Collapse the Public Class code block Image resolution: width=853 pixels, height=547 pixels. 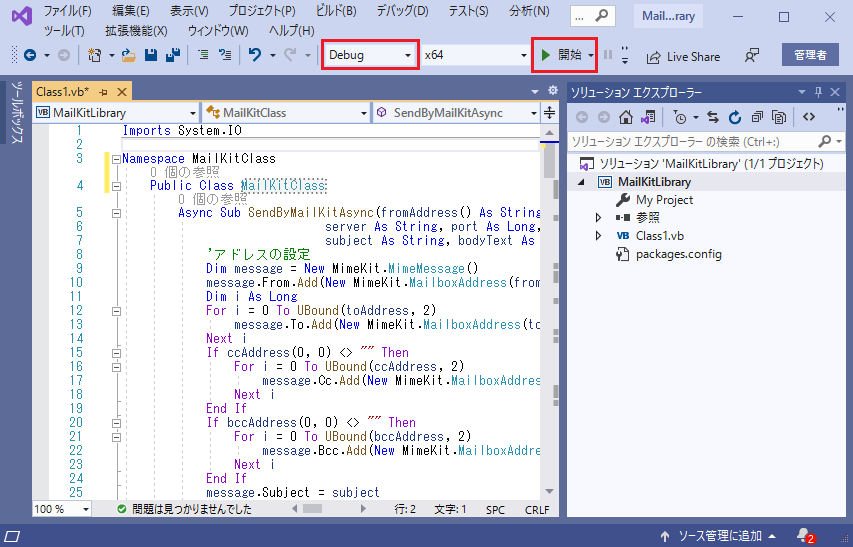116,186
